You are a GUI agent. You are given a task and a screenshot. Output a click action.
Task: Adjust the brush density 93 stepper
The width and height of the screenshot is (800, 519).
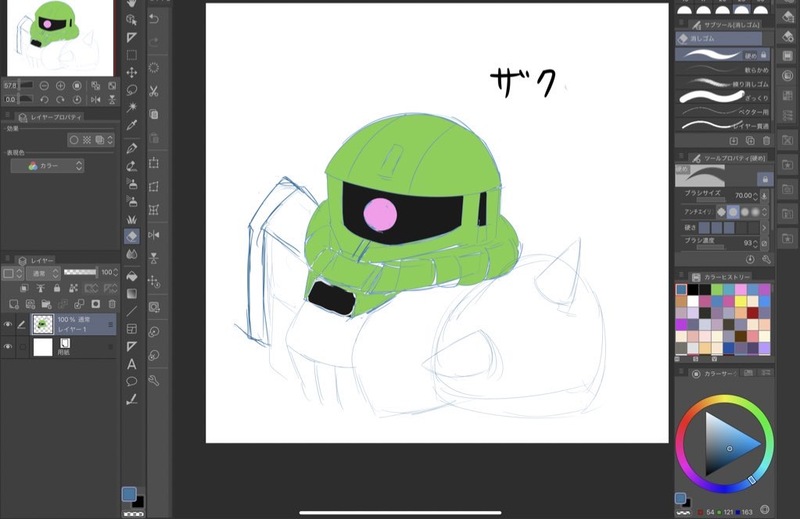755,243
